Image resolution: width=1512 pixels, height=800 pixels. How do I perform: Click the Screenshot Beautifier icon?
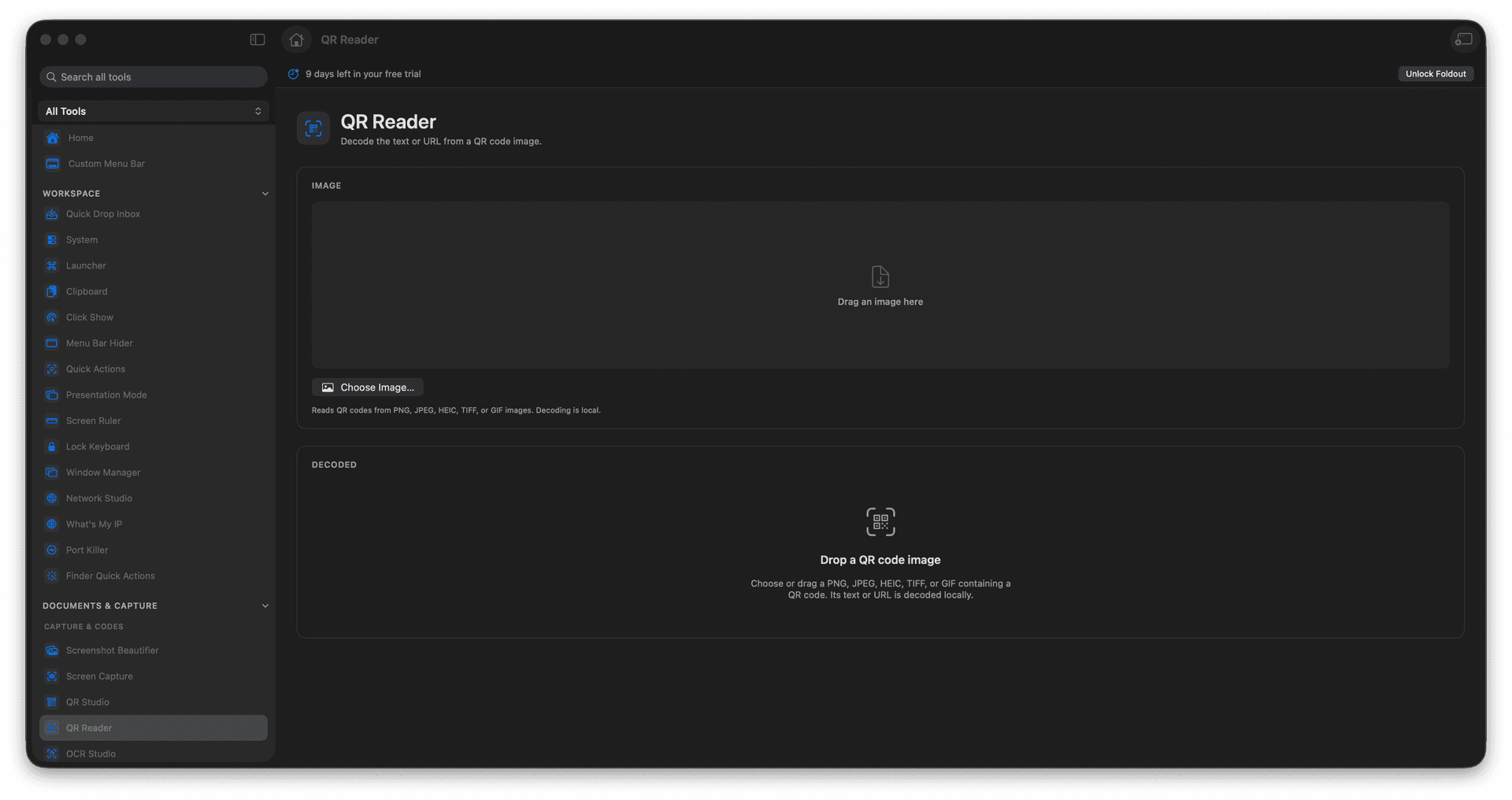tap(52, 650)
